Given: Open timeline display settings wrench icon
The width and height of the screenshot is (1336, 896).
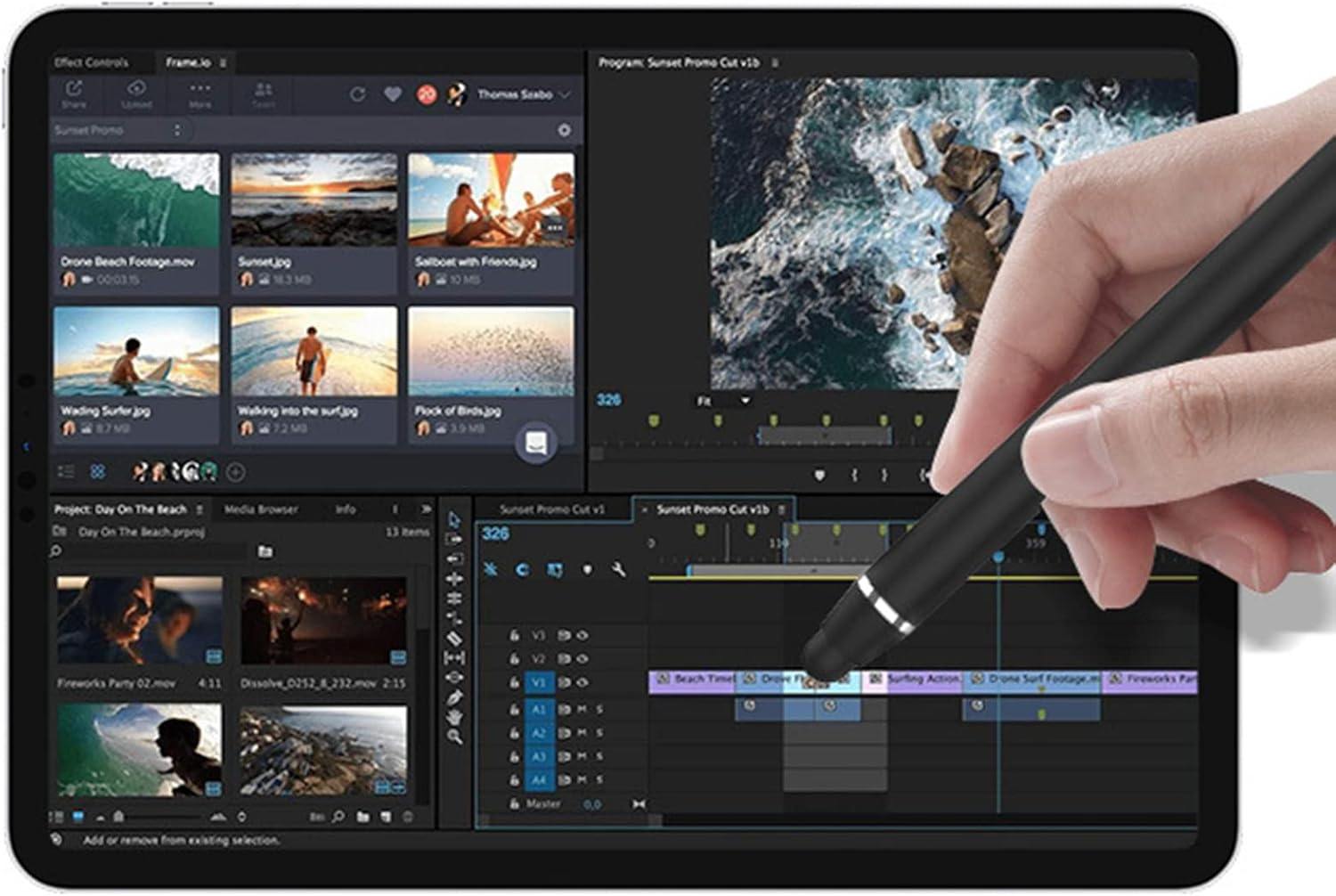Looking at the screenshot, I should [618, 569].
